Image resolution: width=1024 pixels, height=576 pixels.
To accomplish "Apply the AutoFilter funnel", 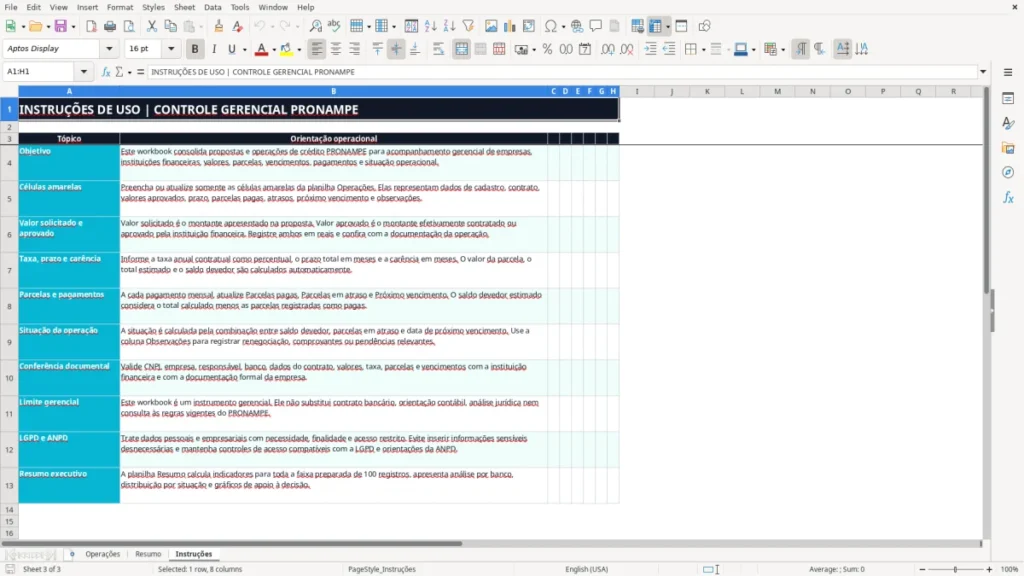I will click(x=468, y=26).
